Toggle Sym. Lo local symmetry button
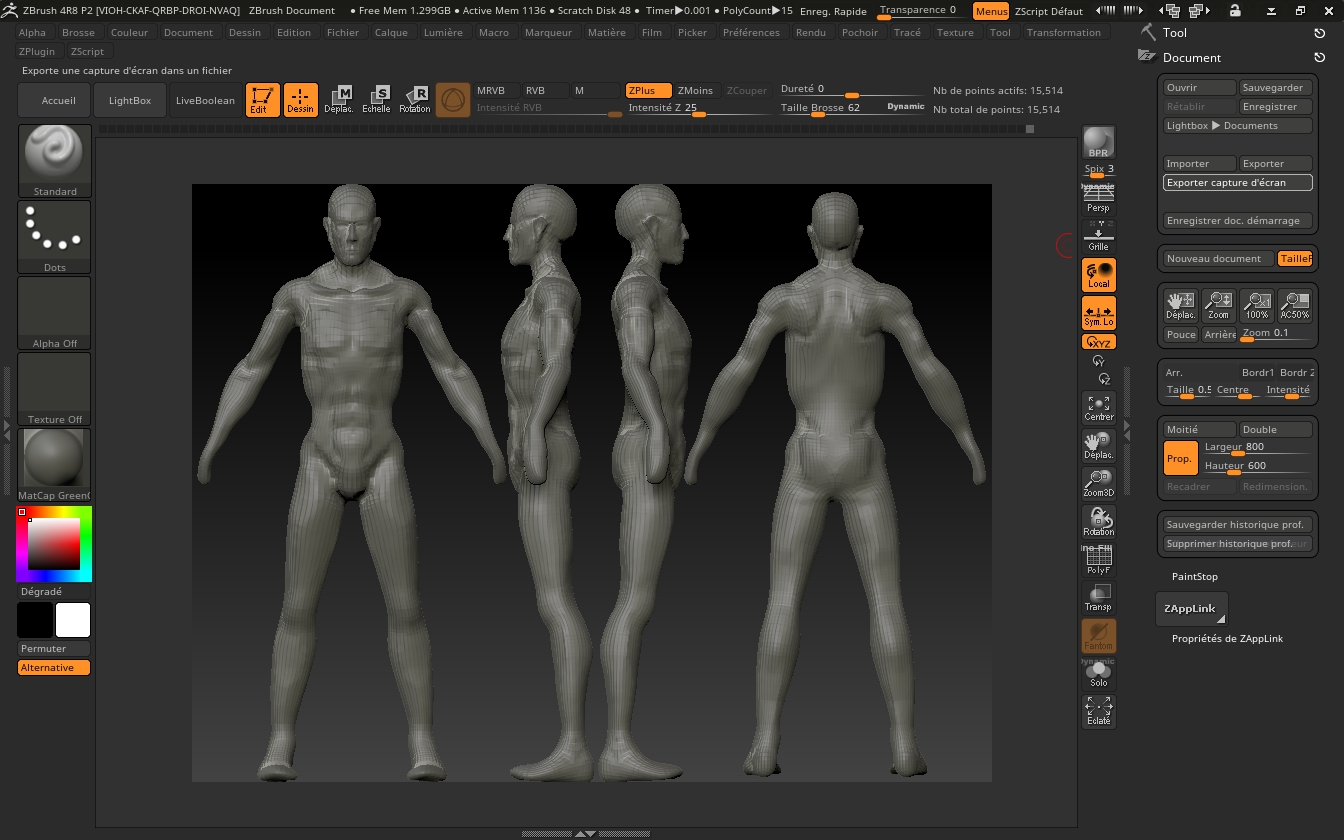Viewport: 1344px width, 840px height. click(1098, 313)
